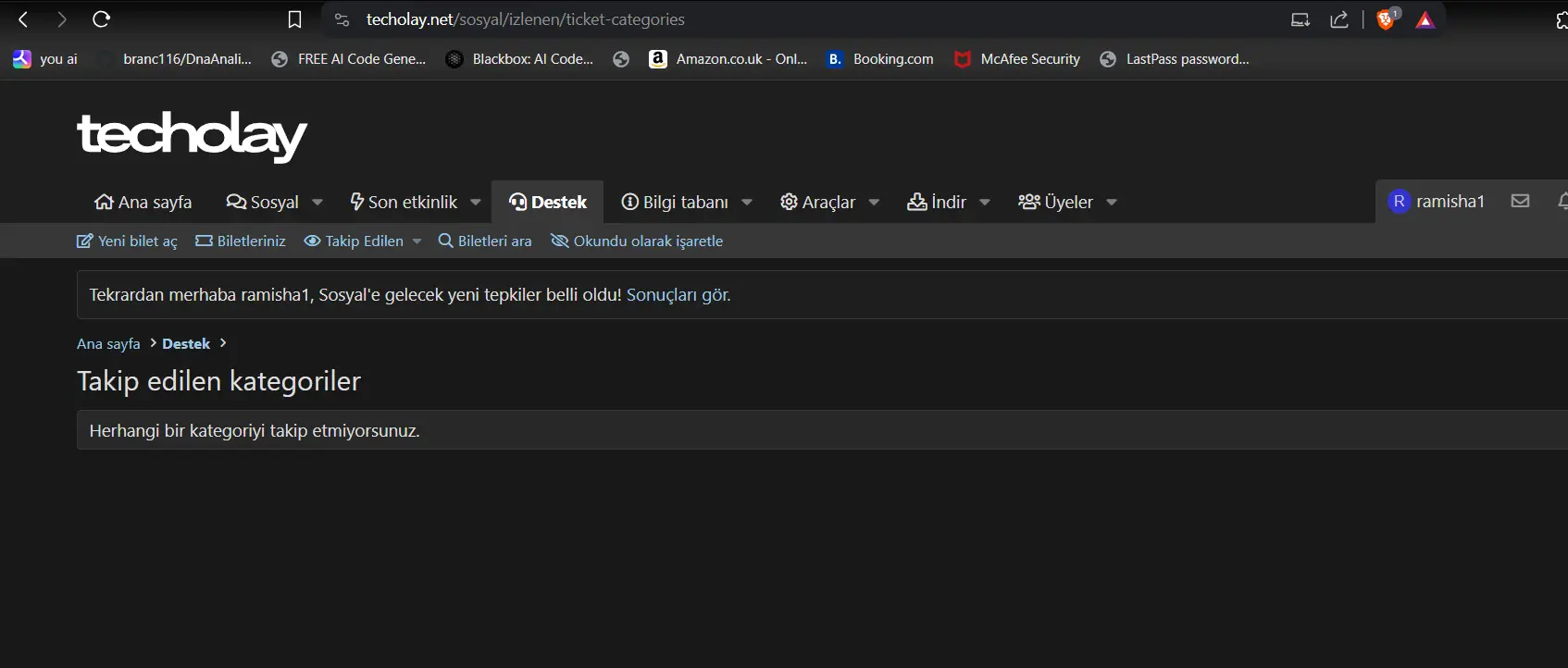Click Yeni bilet aç link
This screenshot has width=1568, height=668.
pos(127,241)
